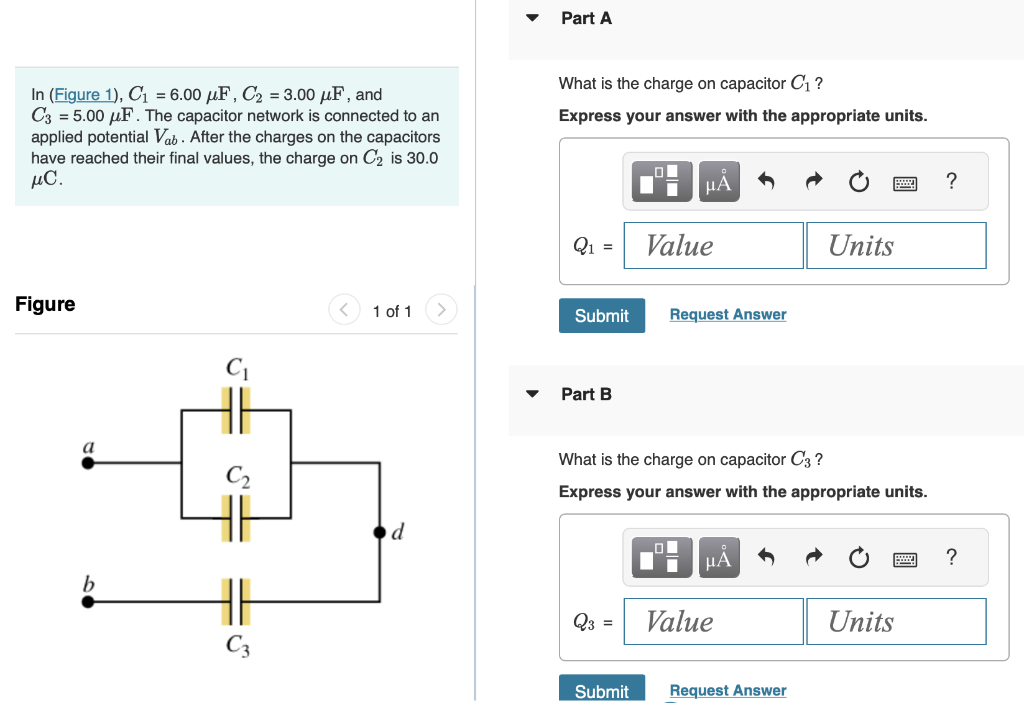Submit the Part B answer
This screenshot has width=1024, height=703.
(x=601, y=691)
